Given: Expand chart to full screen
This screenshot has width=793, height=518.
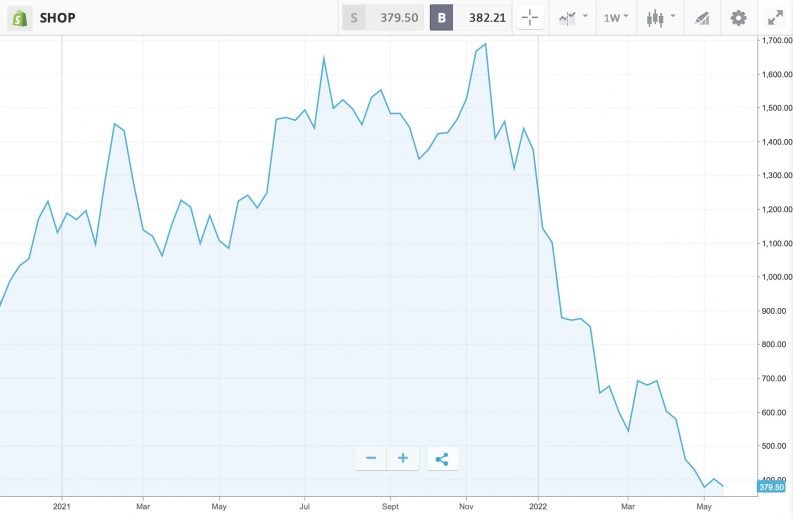Looking at the screenshot, I should coord(775,18).
